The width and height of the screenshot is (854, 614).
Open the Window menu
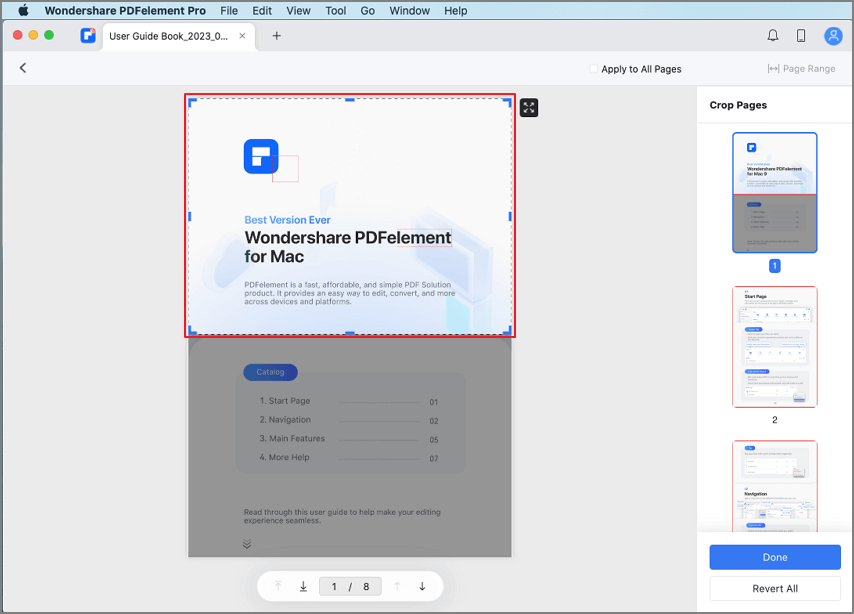[x=410, y=10]
